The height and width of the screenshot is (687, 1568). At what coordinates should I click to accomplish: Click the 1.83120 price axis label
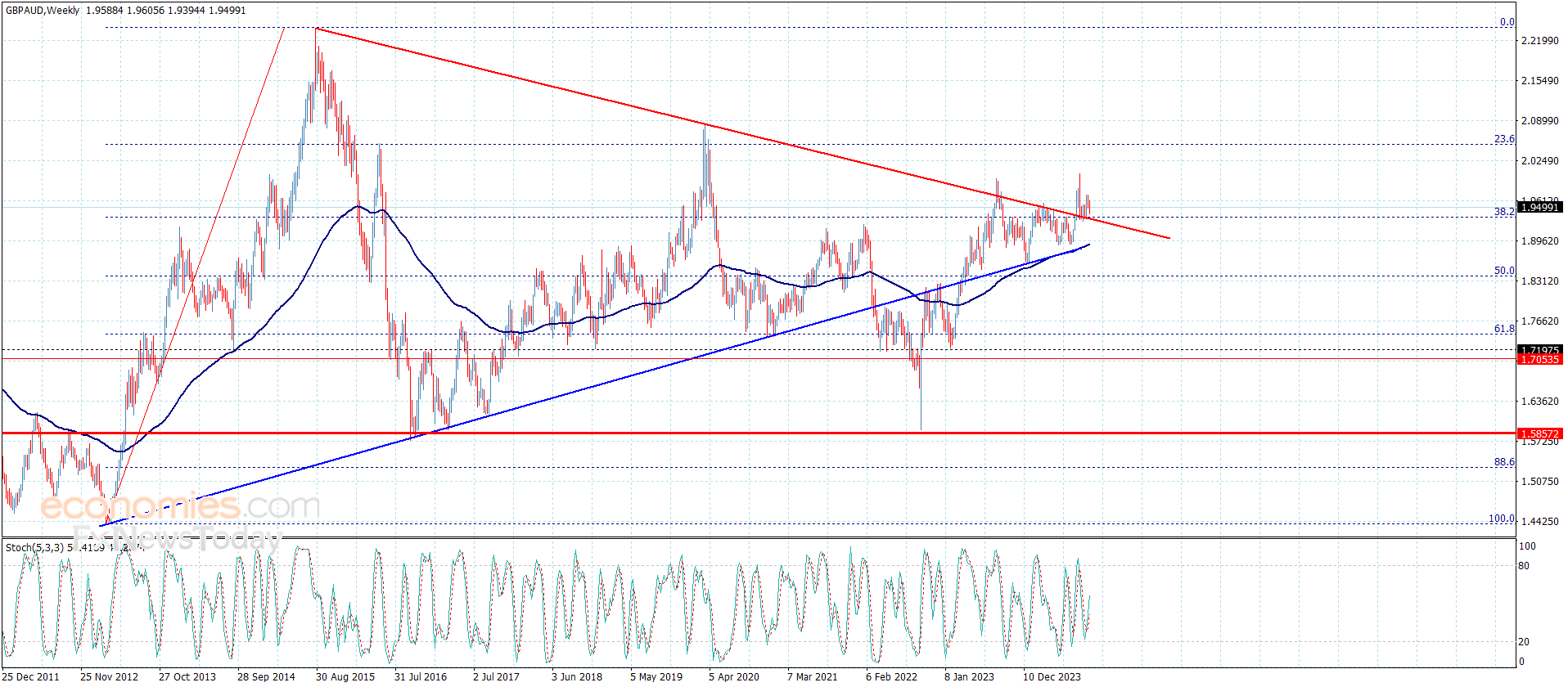1539,281
